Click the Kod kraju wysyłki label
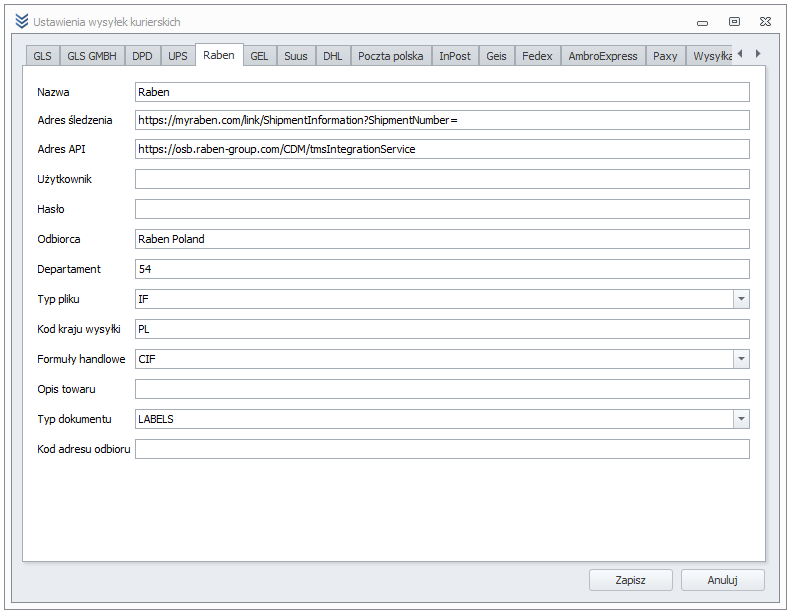 click(x=79, y=329)
